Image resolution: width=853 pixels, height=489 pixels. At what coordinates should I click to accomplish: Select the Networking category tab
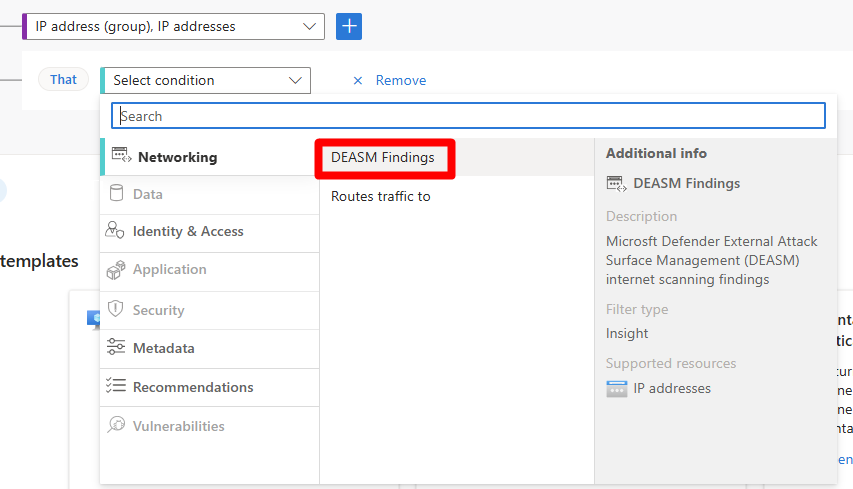pos(177,157)
